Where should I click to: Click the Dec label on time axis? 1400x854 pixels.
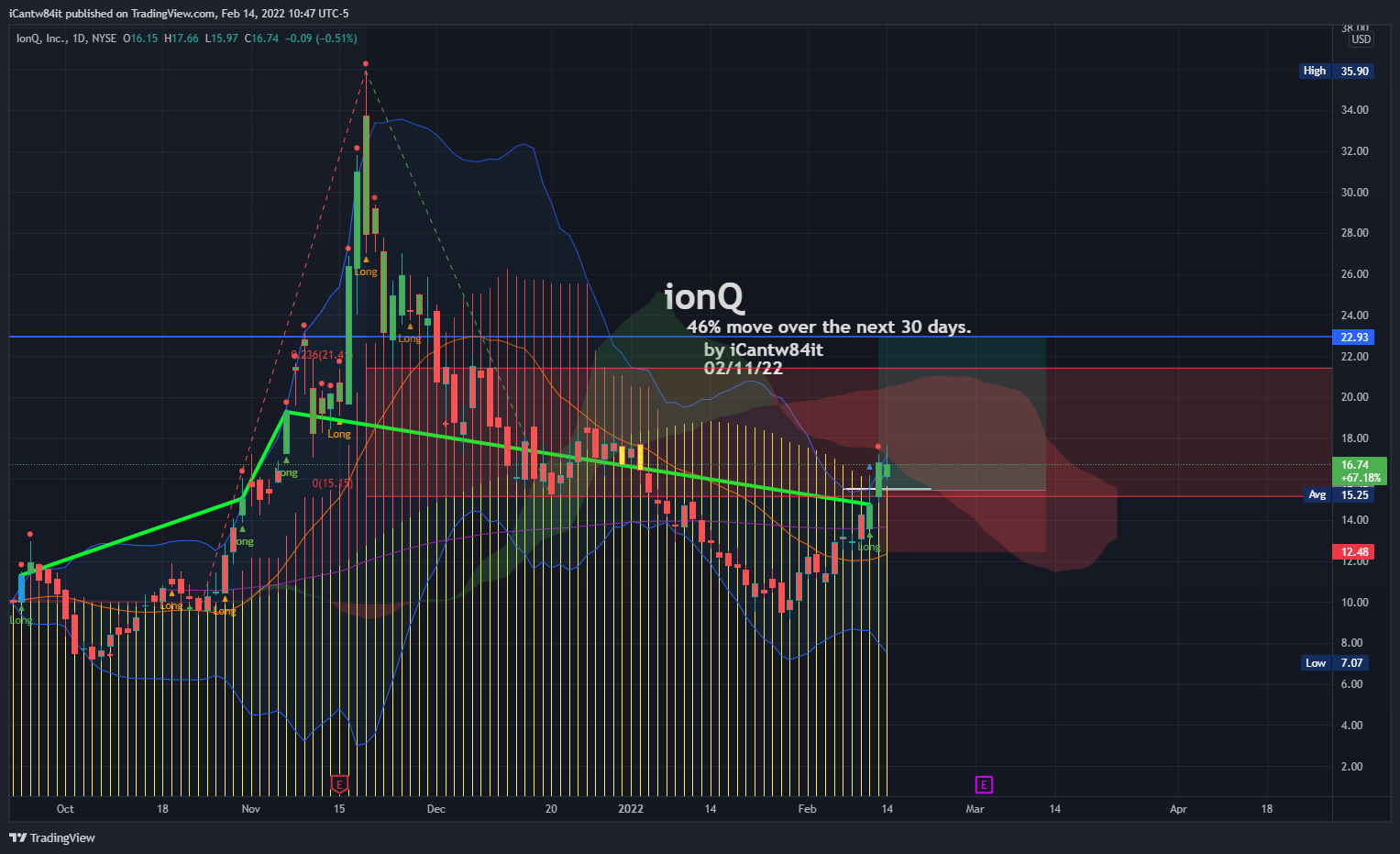(436, 809)
